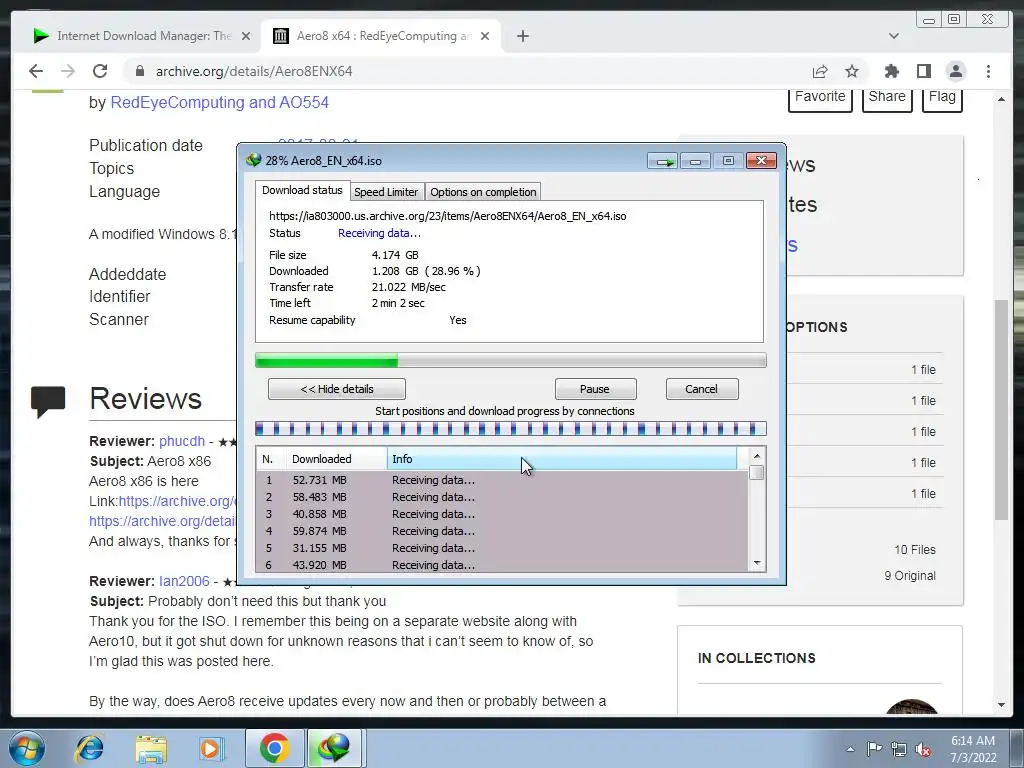Viewport: 1024px width, 768px height.
Task: Select the Aero8 x64 browser tab
Action: pos(382,36)
